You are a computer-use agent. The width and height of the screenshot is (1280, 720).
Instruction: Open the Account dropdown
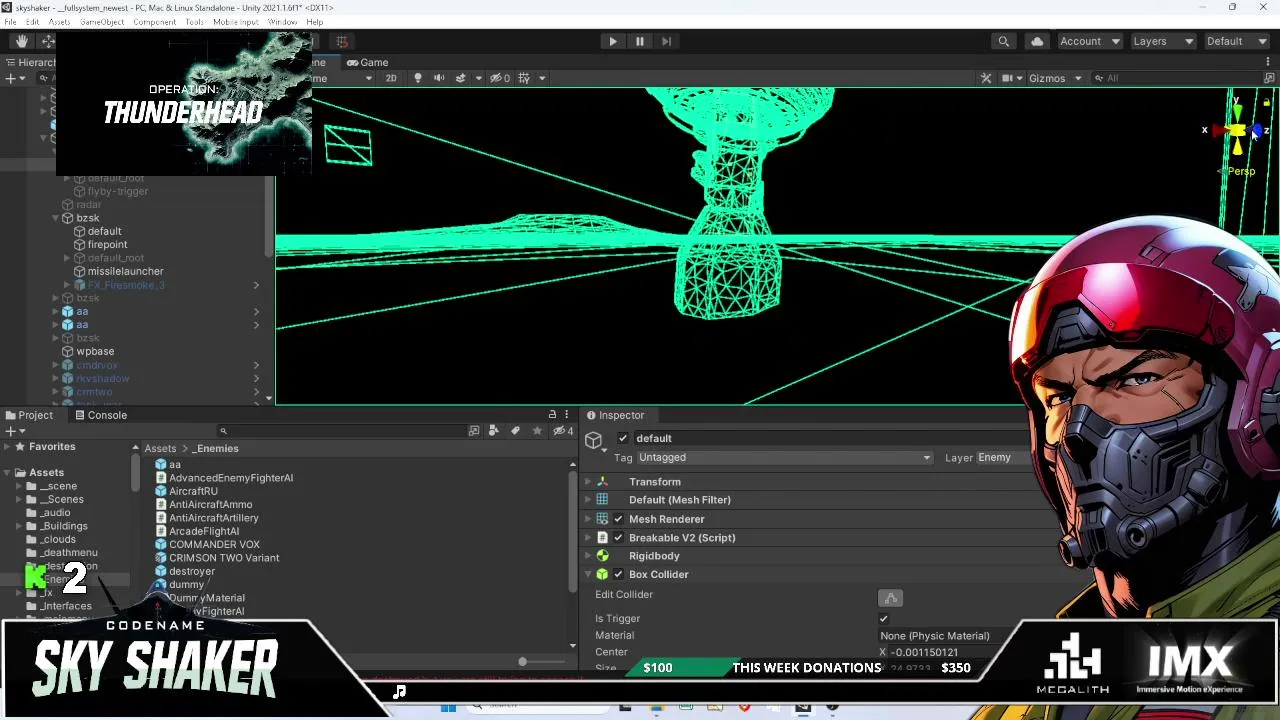pyautogui.click(x=1090, y=41)
